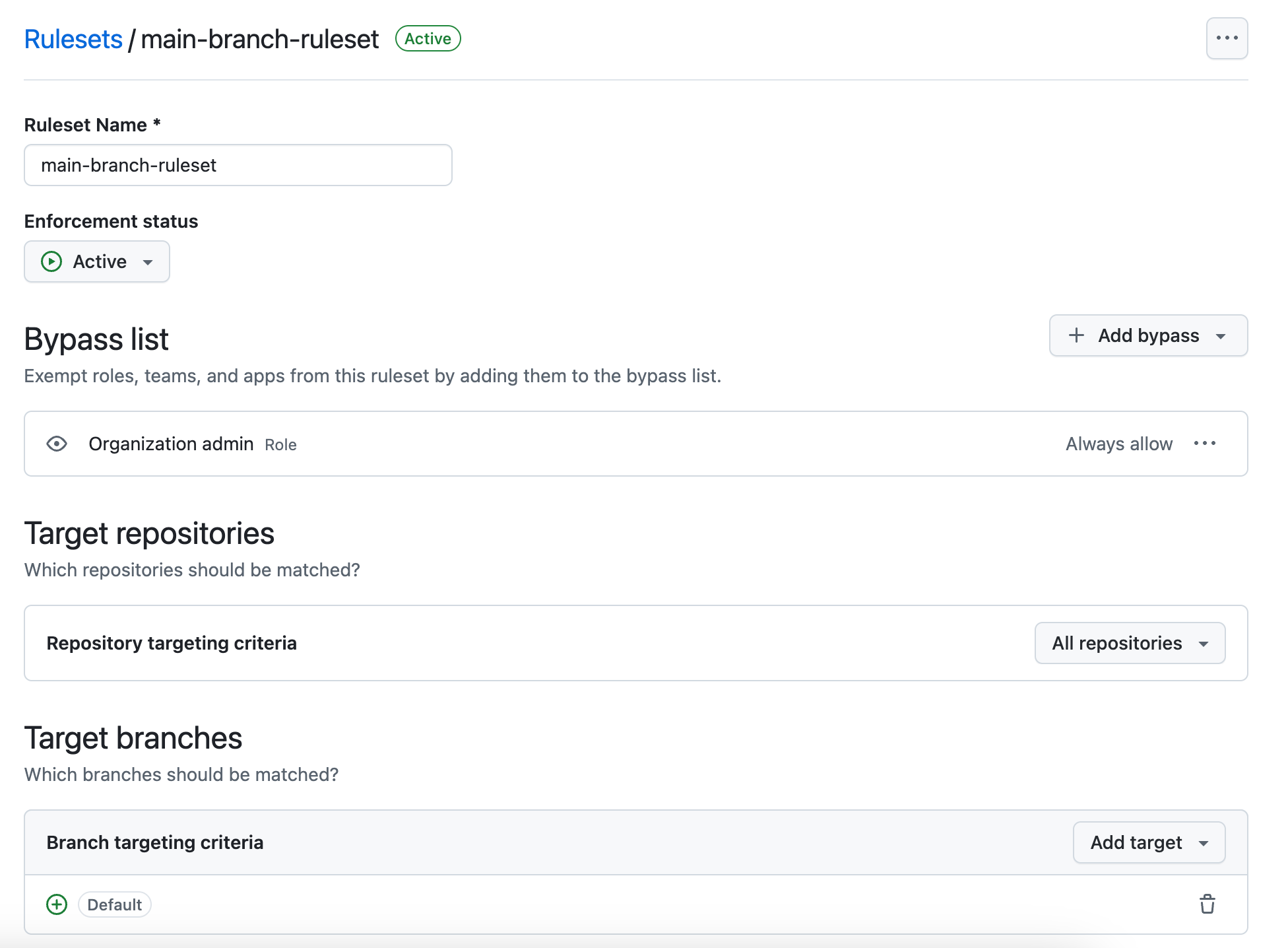Click the Organization admin bypass entry
The width and height of the screenshot is (1288, 948).
click(636, 444)
